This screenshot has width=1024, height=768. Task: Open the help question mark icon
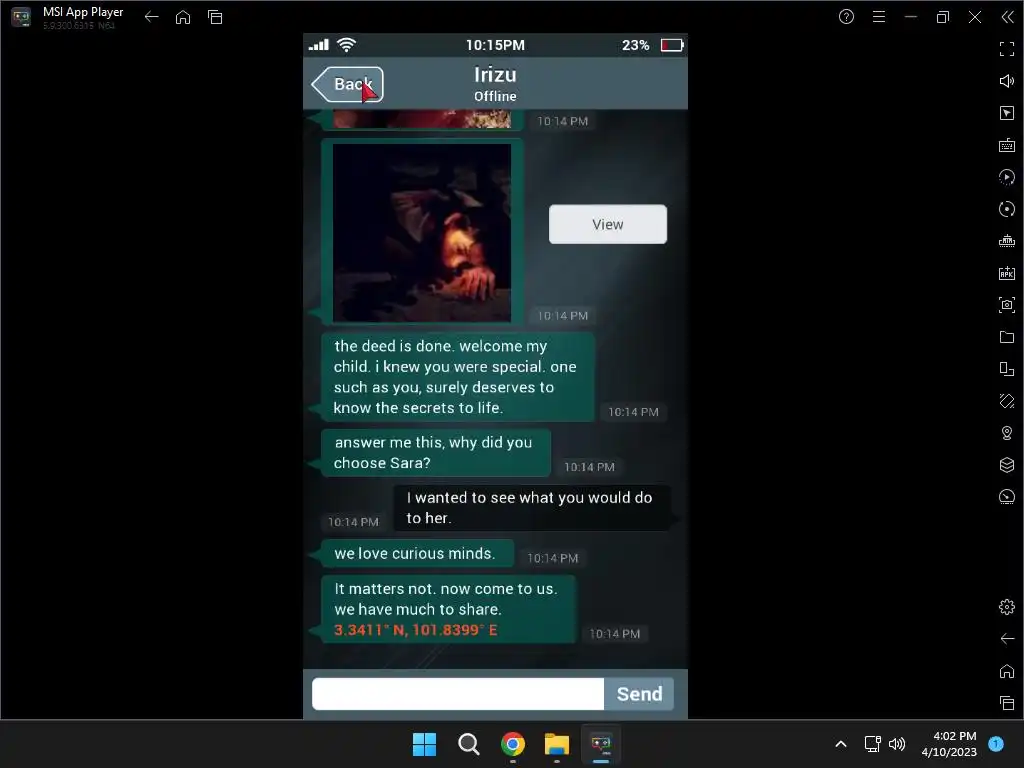pos(846,17)
